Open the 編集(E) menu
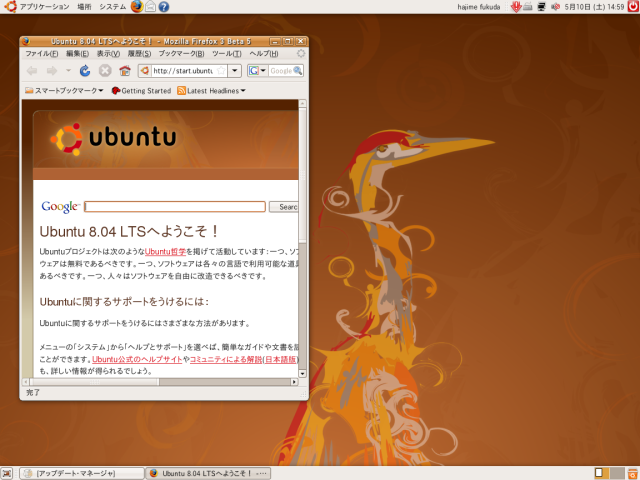 point(77,53)
